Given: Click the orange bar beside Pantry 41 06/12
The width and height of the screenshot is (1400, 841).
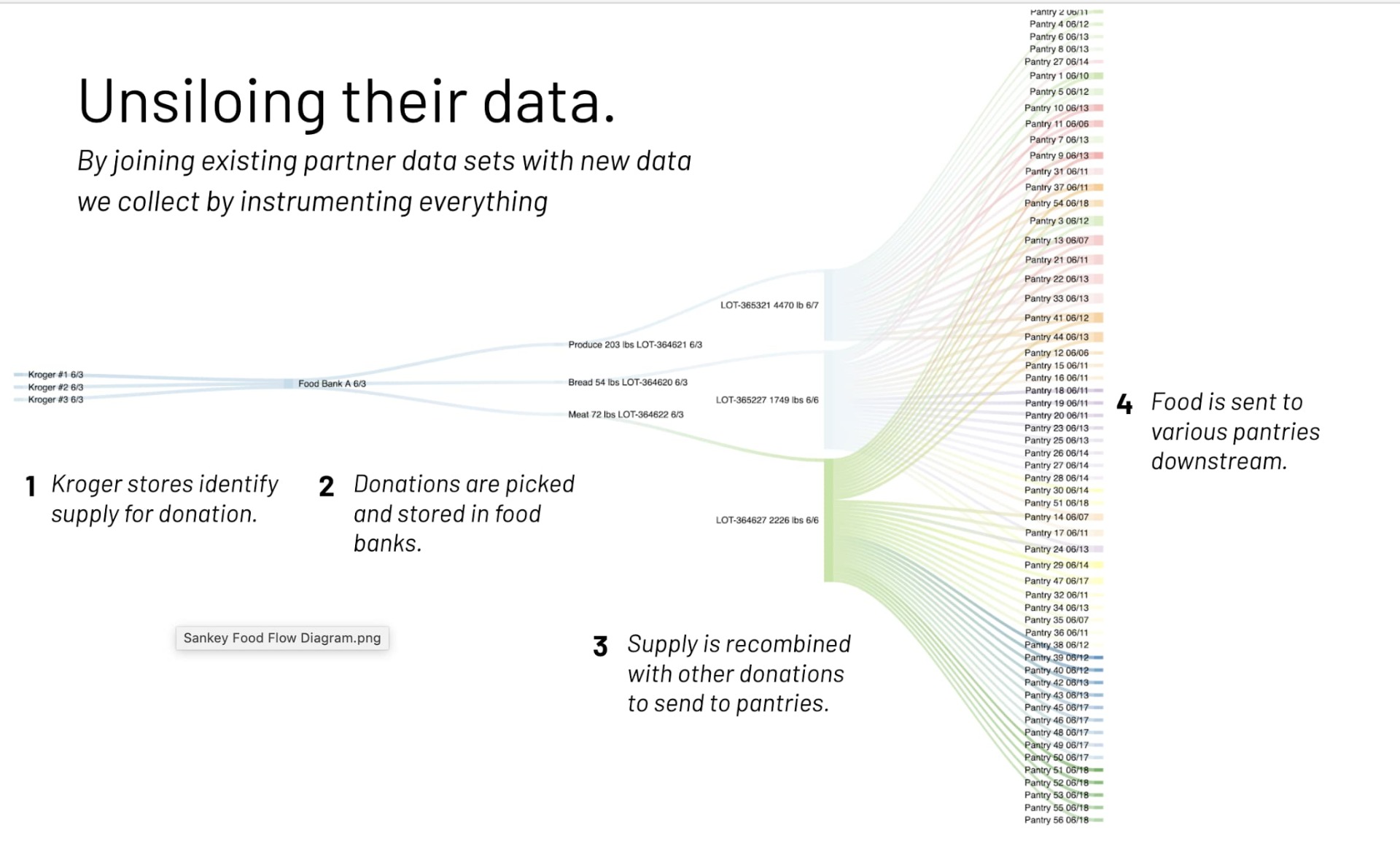Looking at the screenshot, I should click(x=1097, y=318).
